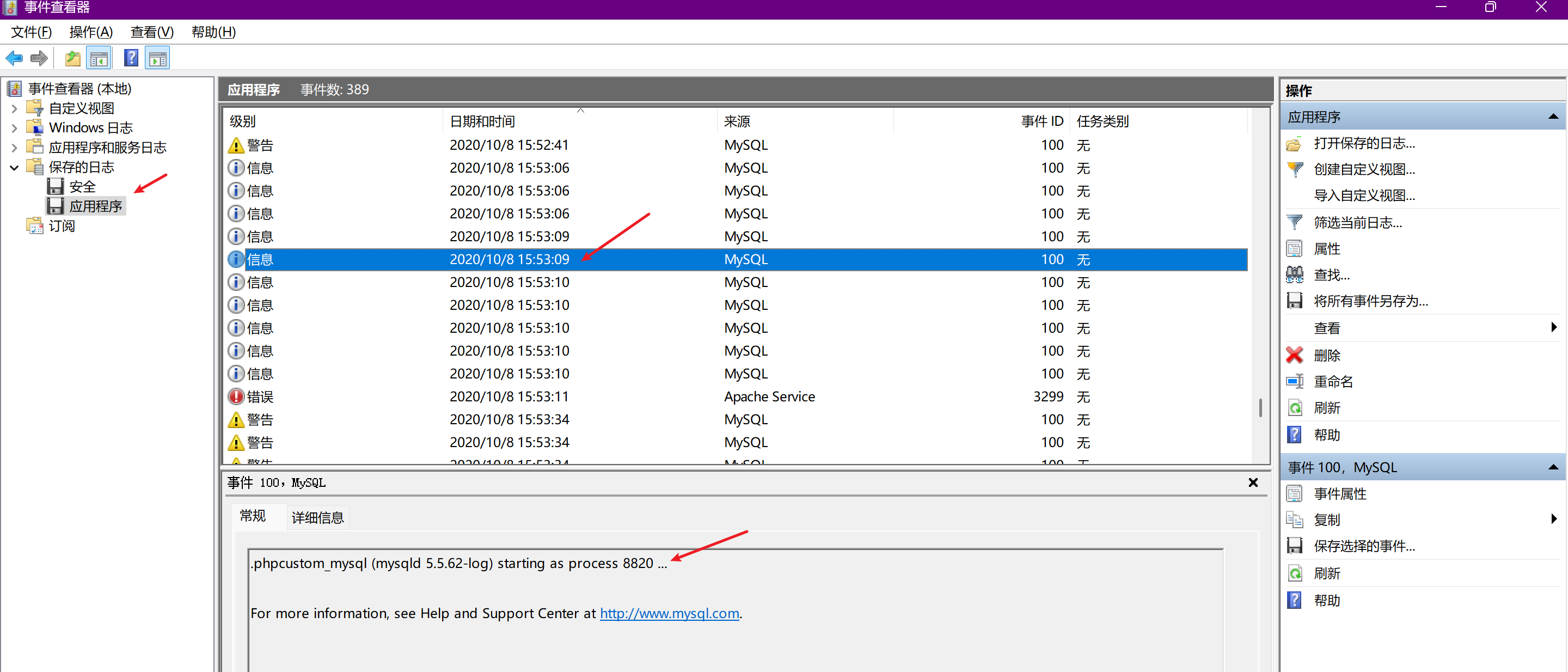The width and height of the screenshot is (1568, 672).
Task: Click 将所有事件另存为 save action
Action: (1370, 301)
